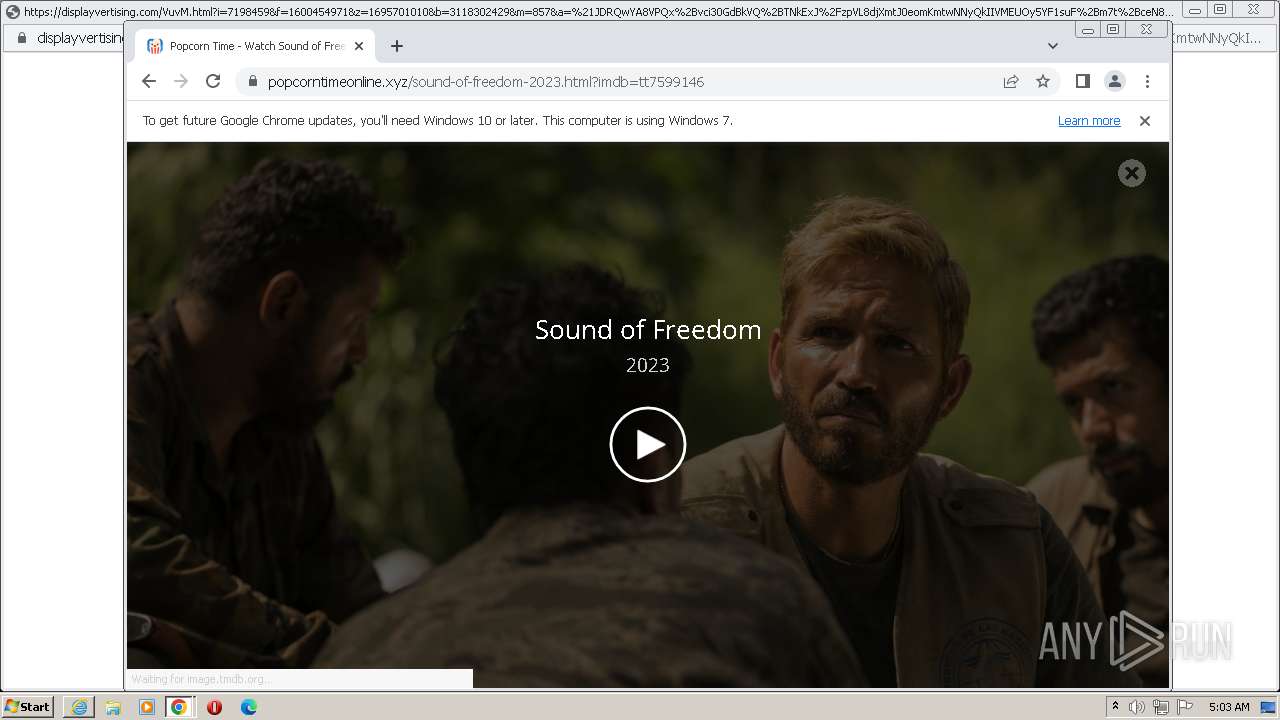The image size is (1280, 720).
Task: Play the Sound of Freedom video
Action: [x=647, y=444]
